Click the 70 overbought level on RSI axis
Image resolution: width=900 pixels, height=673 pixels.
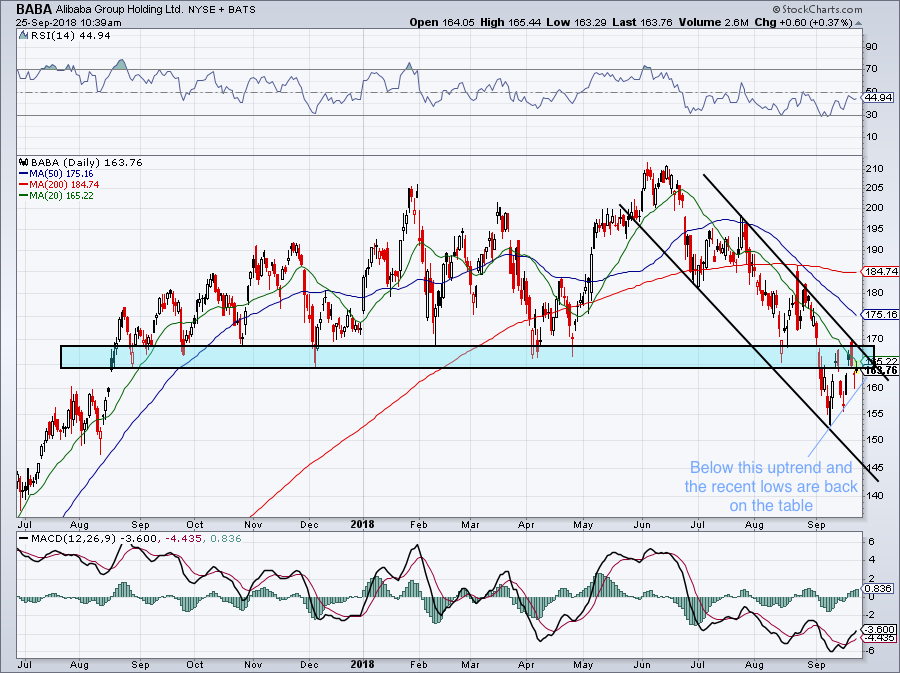coord(871,69)
